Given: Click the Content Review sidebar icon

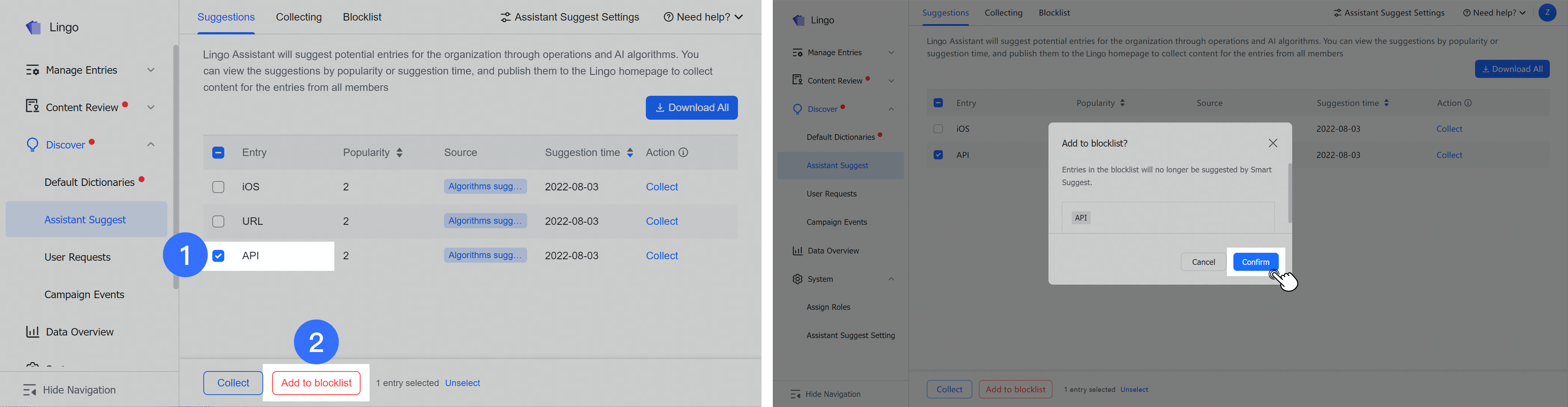Looking at the screenshot, I should pos(33,107).
